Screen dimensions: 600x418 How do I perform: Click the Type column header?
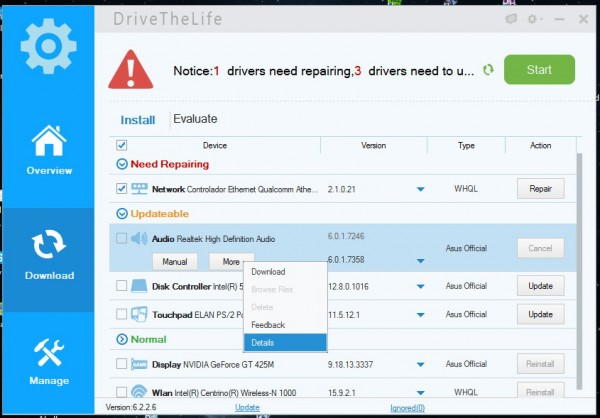466,145
